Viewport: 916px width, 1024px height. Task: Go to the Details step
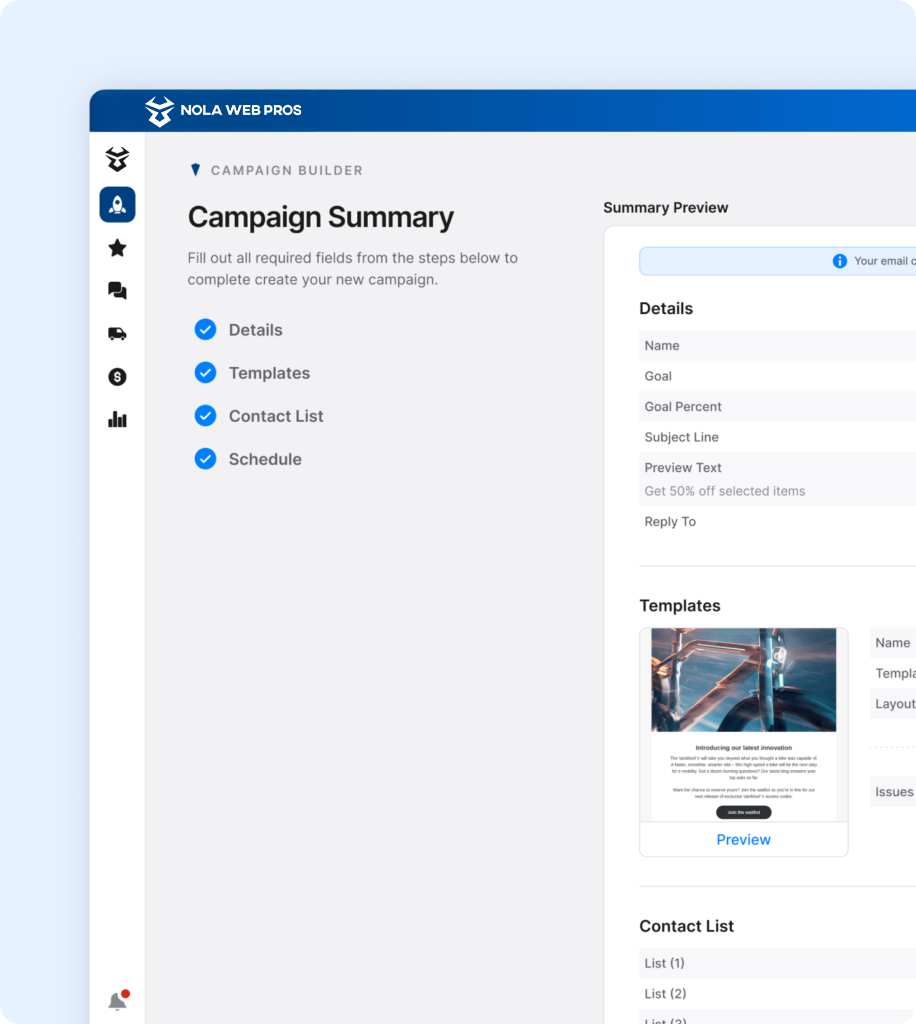255,330
